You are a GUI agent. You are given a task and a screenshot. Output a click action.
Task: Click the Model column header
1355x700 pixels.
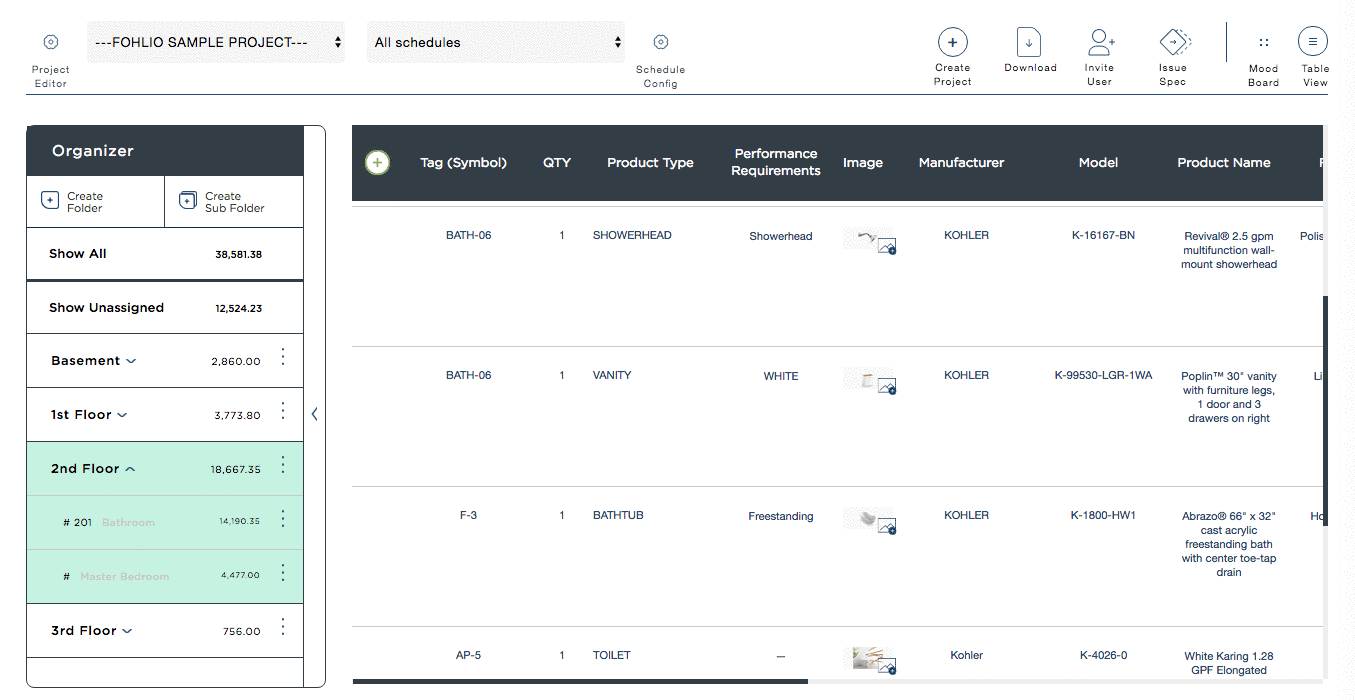point(1098,163)
